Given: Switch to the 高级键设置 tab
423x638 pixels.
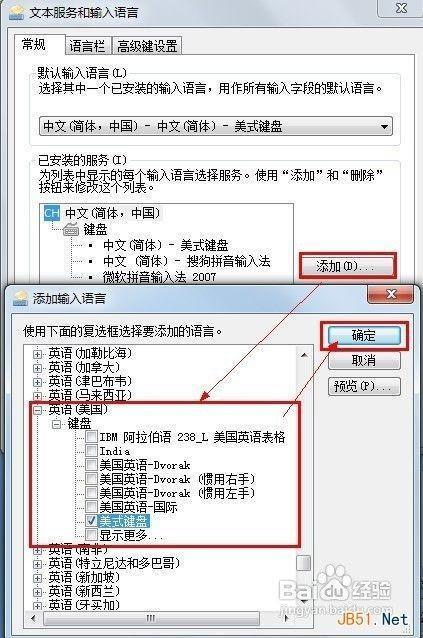Looking at the screenshot, I should coord(147,46).
